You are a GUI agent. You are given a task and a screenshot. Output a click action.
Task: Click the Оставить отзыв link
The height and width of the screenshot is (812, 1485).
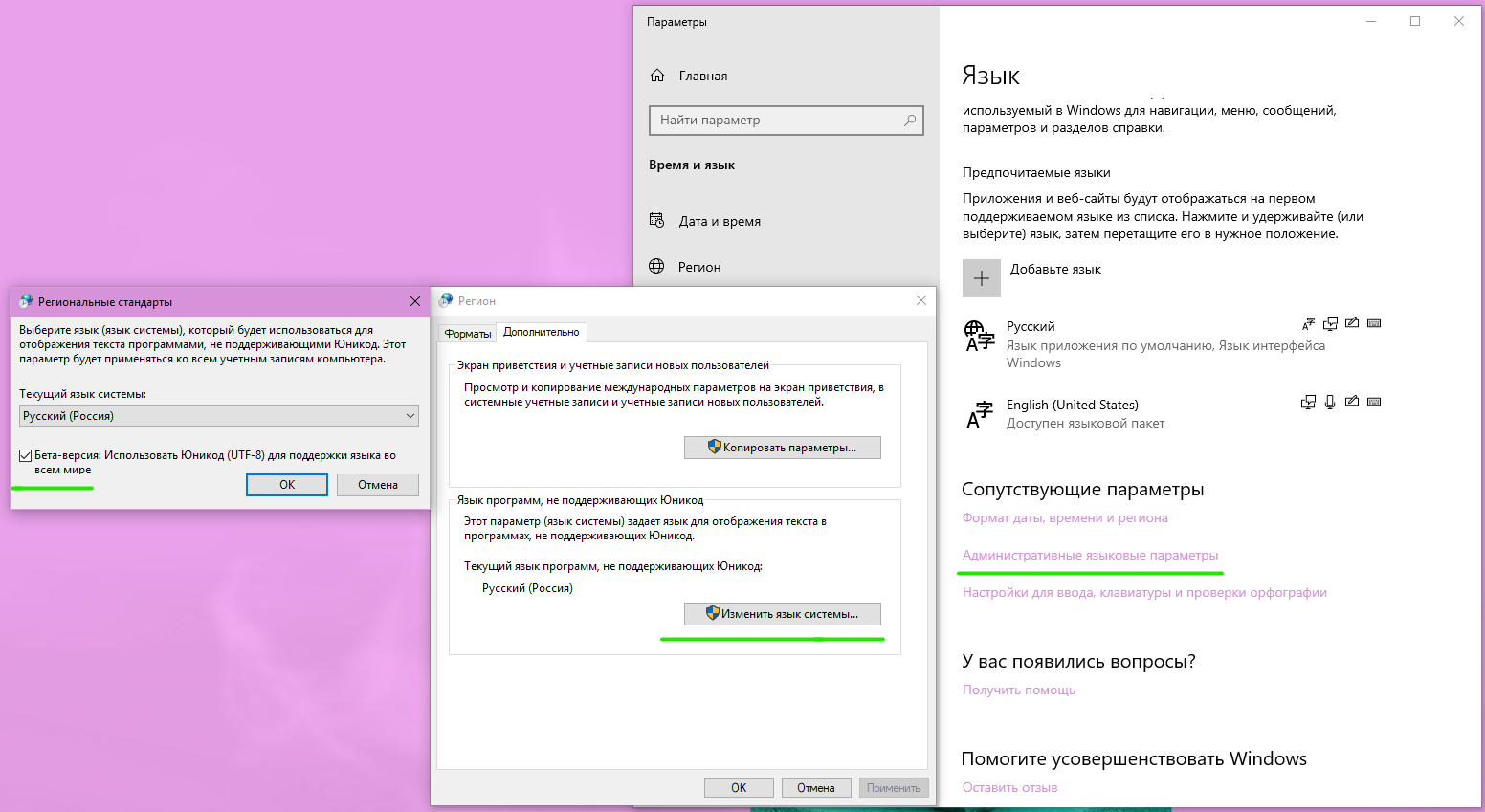pos(1010,788)
